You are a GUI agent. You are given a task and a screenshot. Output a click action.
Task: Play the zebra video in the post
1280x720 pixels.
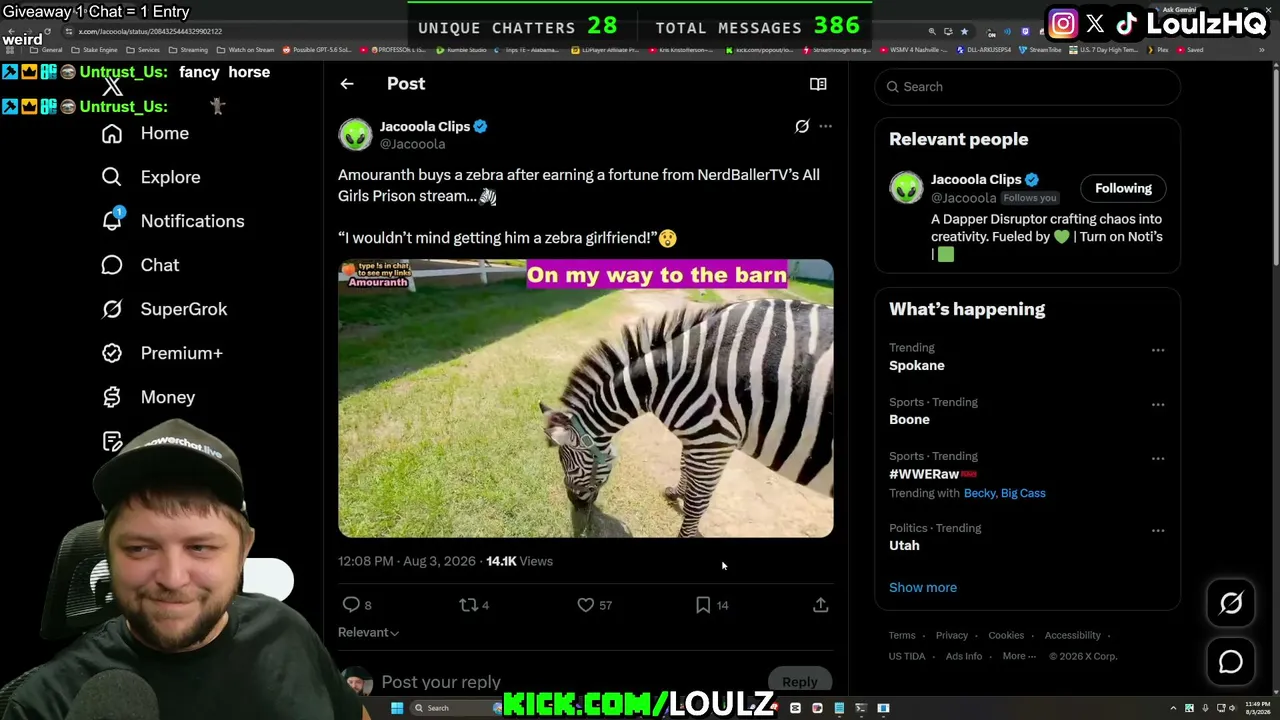pyautogui.click(x=585, y=398)
